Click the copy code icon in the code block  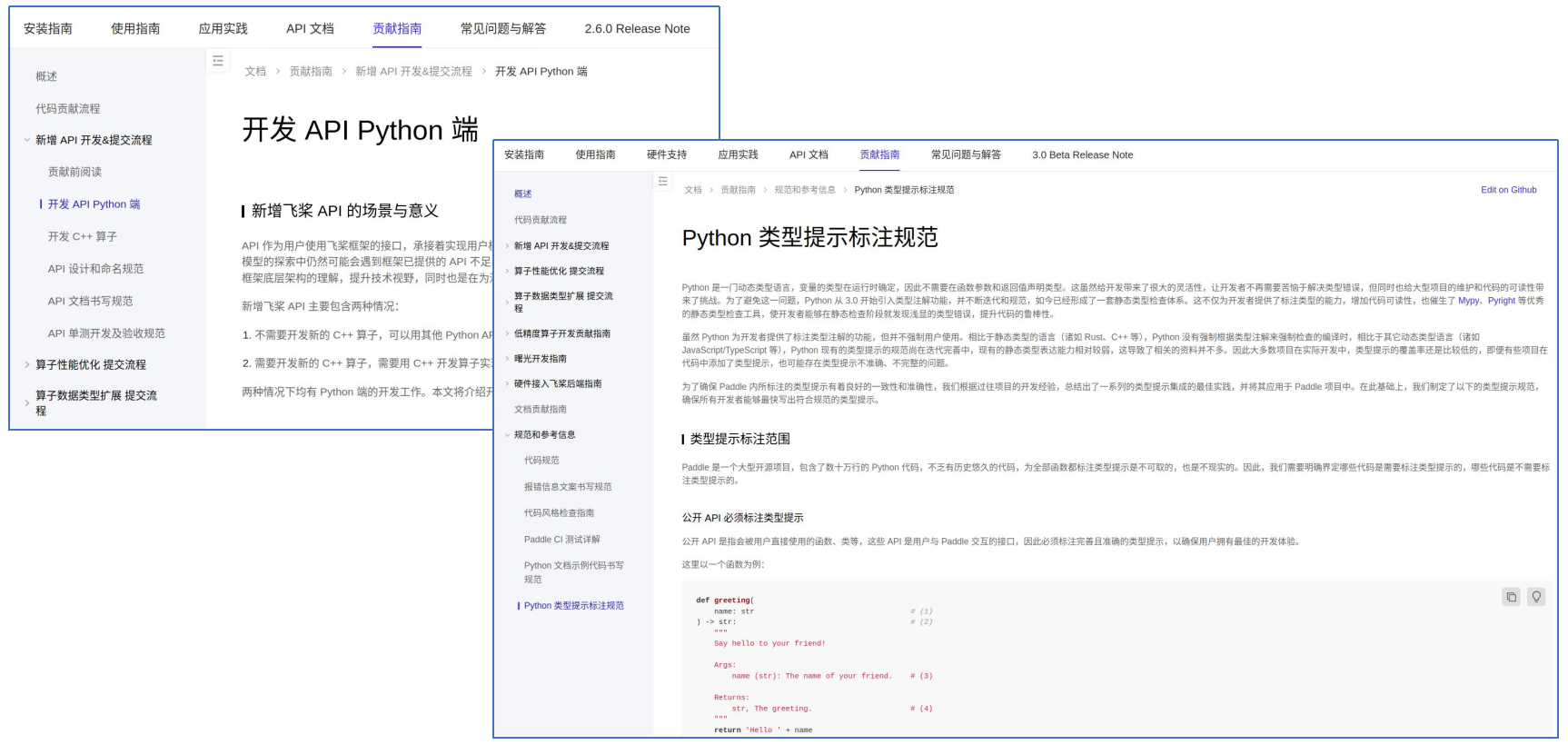pyautogui.click(x=1511, y=597)
